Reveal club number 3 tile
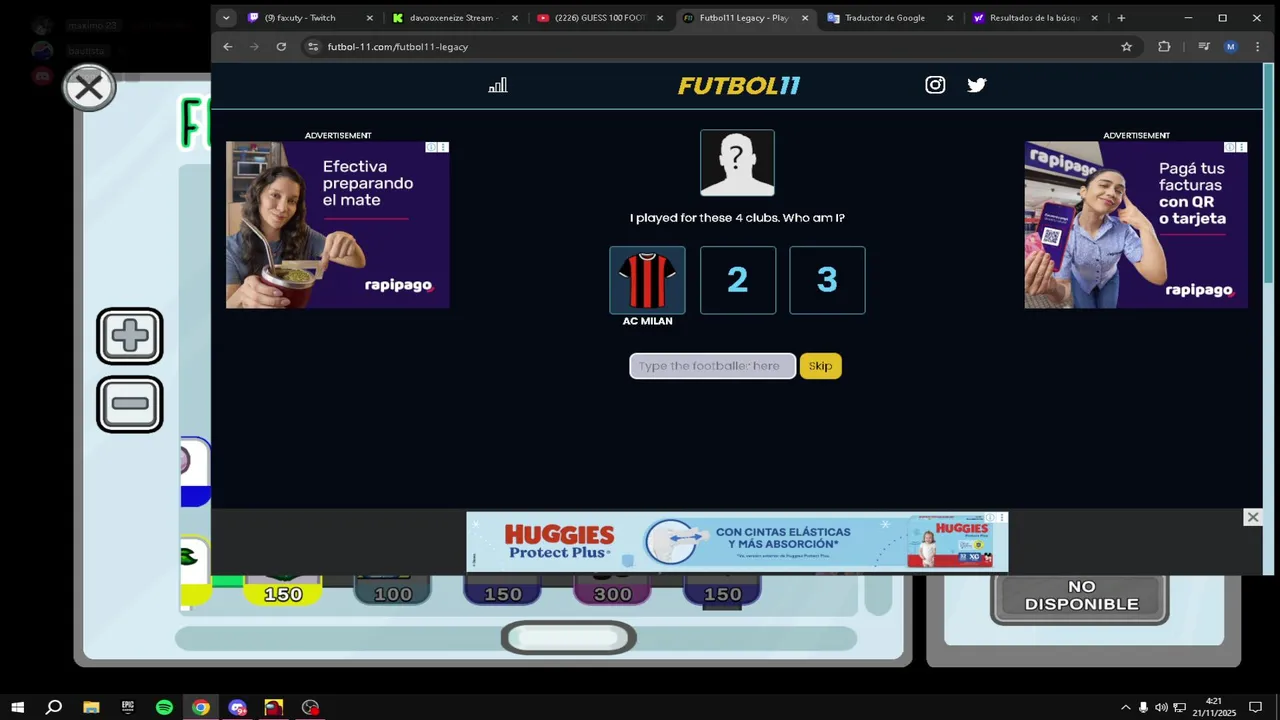Image resolution: width=1280 pixels, height=720 pixels. click(x=827, y=280)
